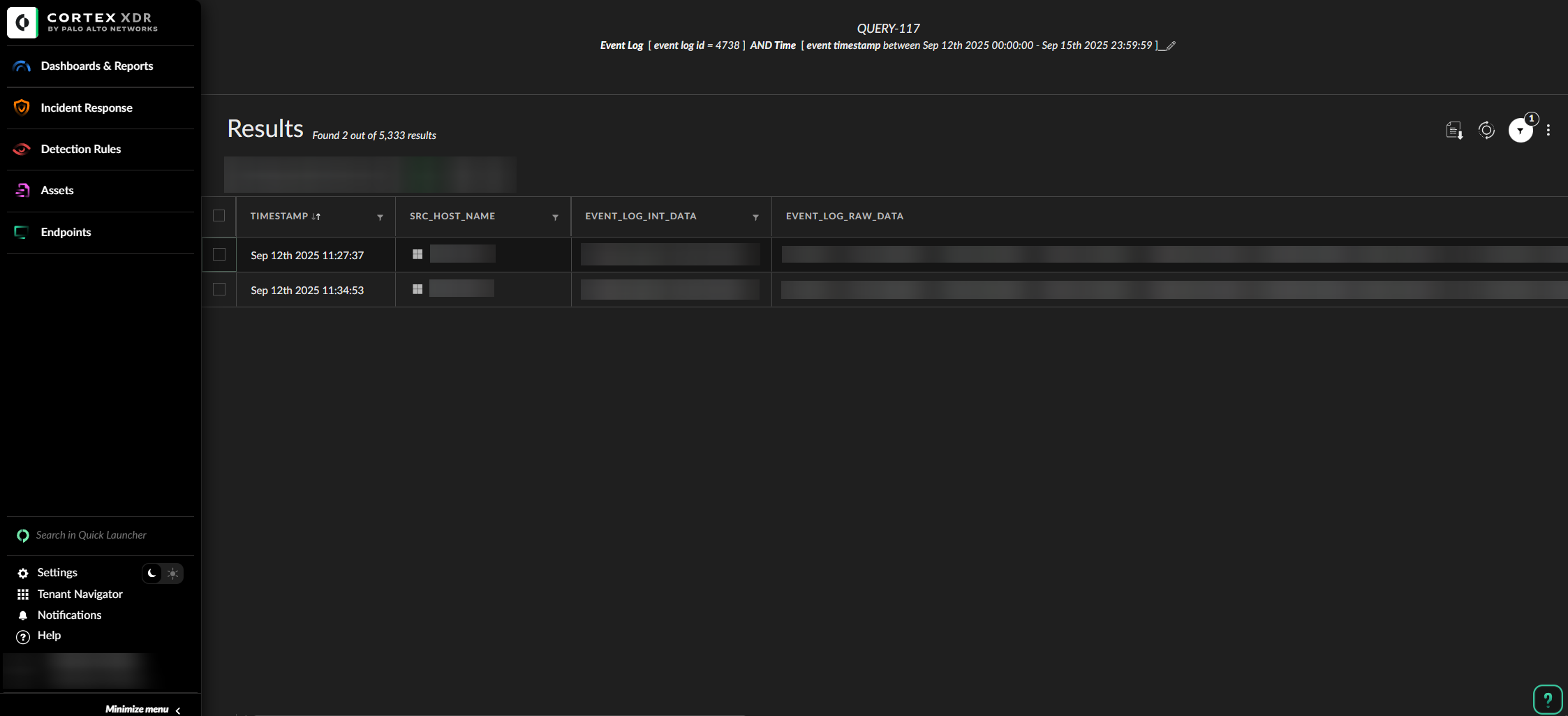
Task: Click the Cortex XDR logo
Action: click(22, 22)
